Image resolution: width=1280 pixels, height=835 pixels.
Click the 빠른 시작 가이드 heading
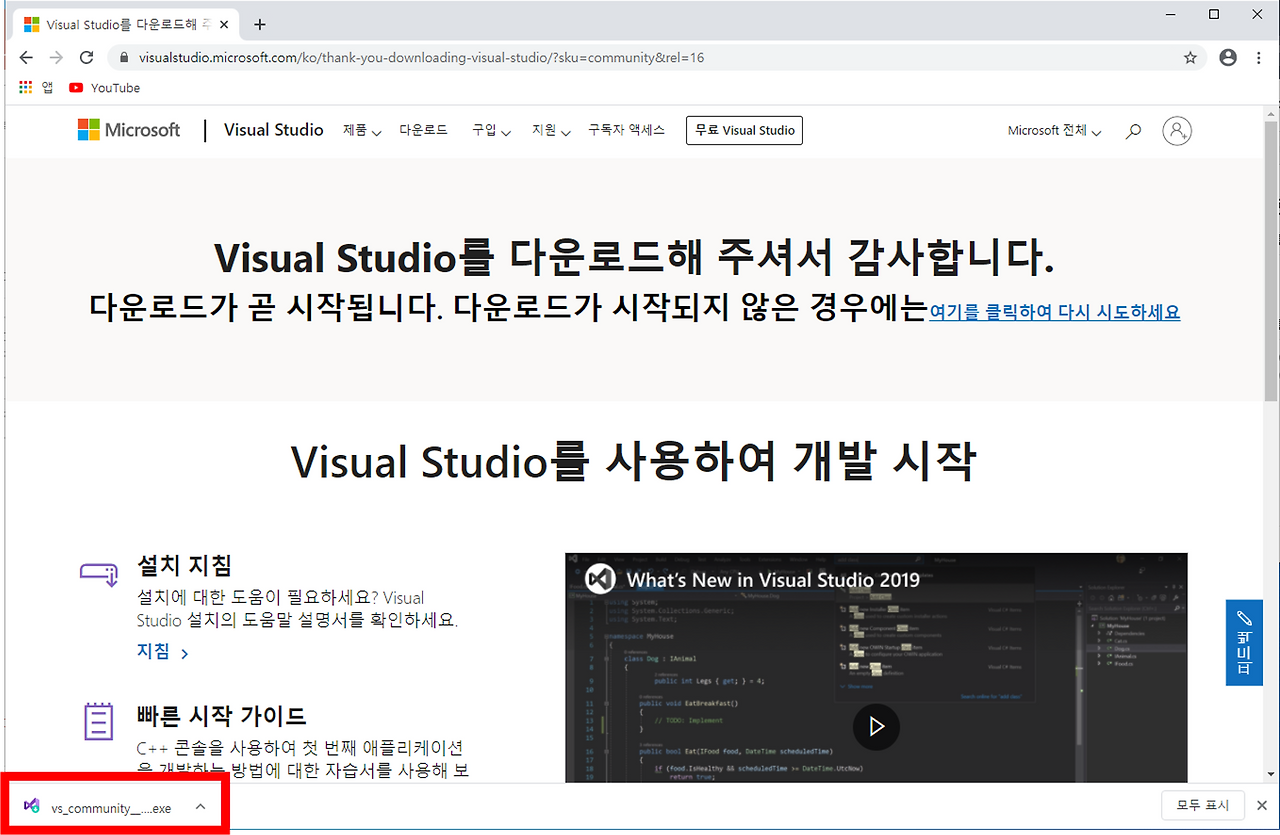[222, 716]
